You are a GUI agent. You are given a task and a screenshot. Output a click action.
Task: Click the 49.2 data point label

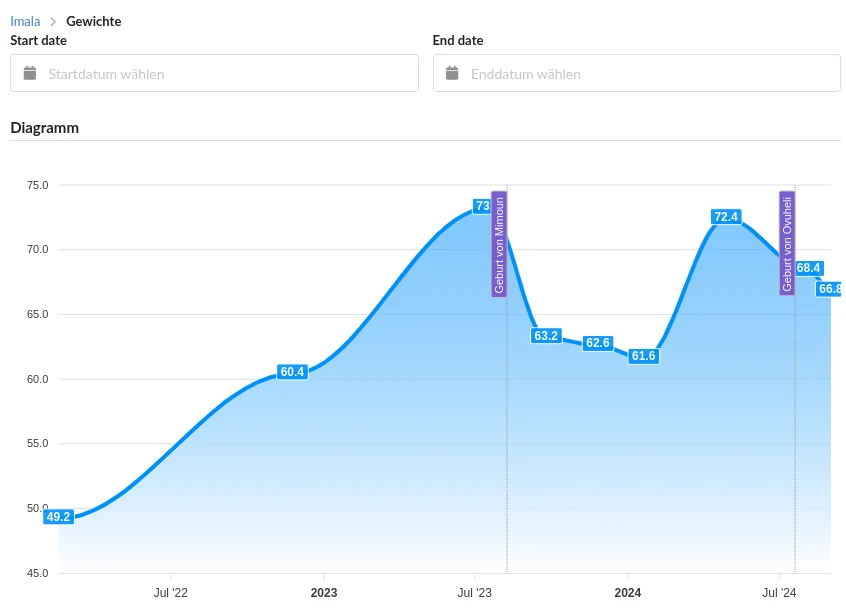coord(59,517)
